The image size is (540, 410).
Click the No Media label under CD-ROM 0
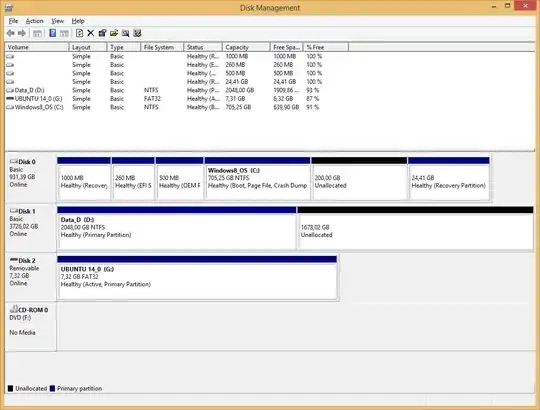[x=22, y=333]
